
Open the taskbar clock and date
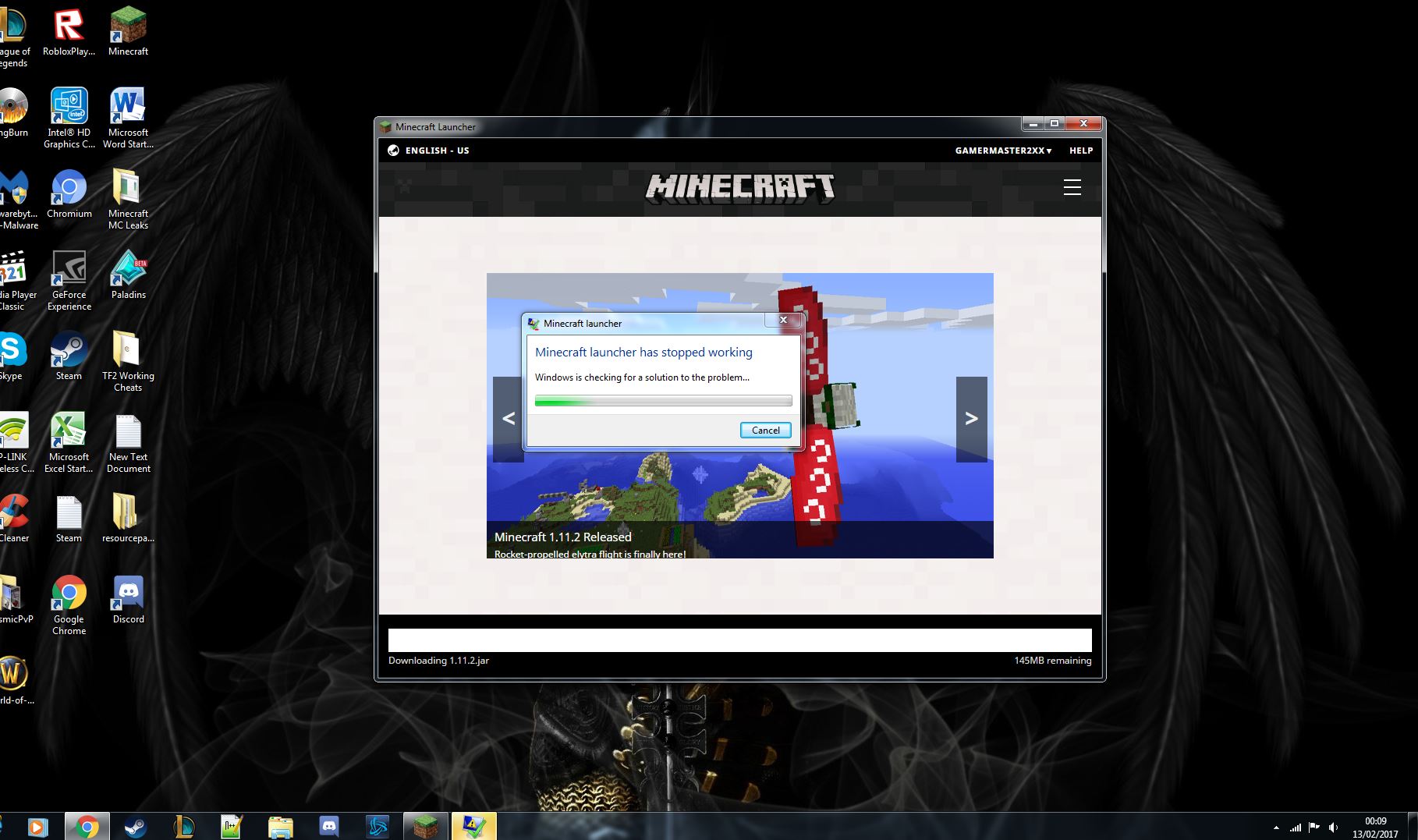click(x=1375, y=828)
